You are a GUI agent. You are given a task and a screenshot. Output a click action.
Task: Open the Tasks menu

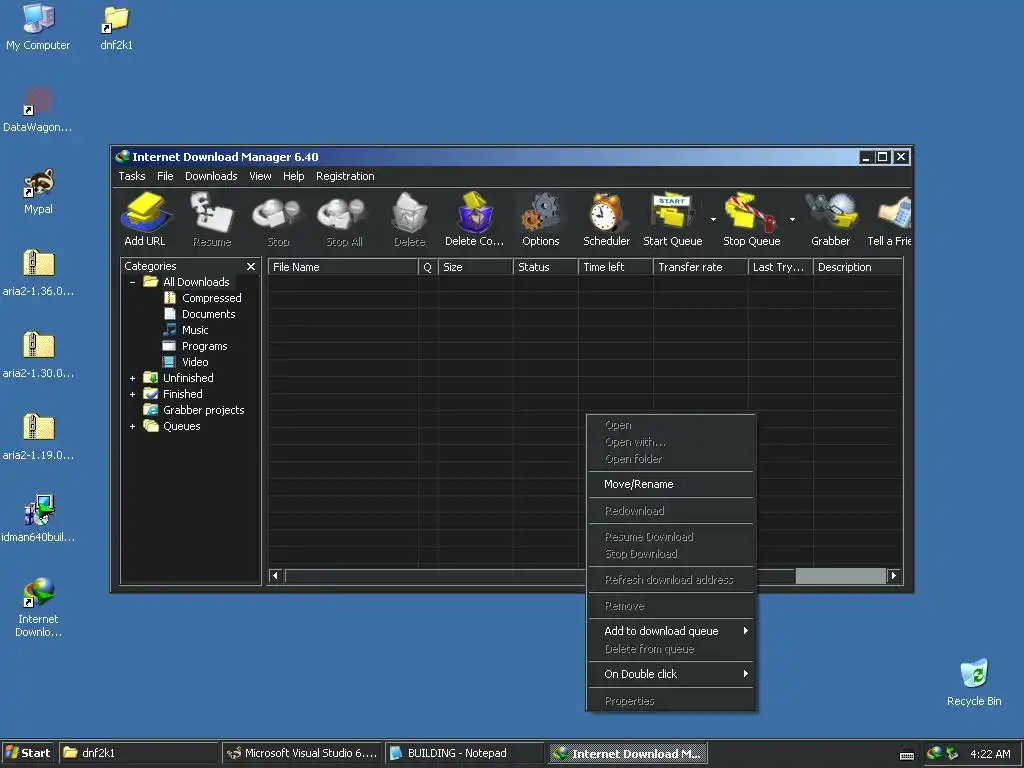(x=132, y=176)
